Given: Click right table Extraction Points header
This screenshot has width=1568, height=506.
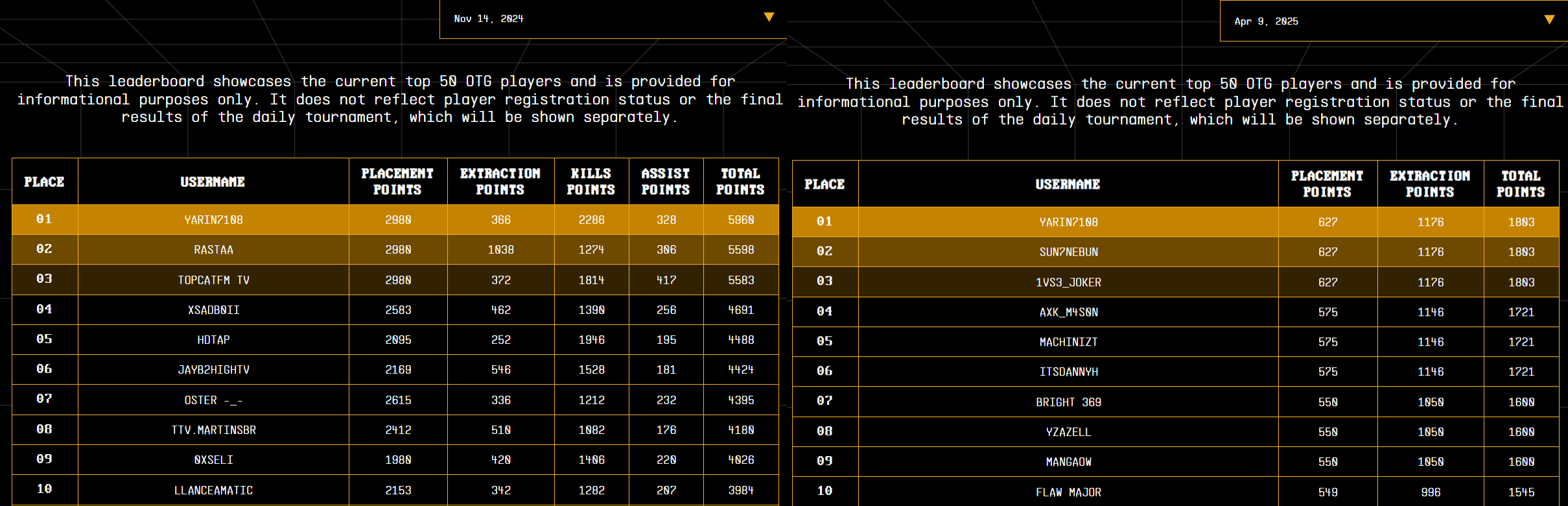Looking at the screenshot, I should (x=1430, y=184).
